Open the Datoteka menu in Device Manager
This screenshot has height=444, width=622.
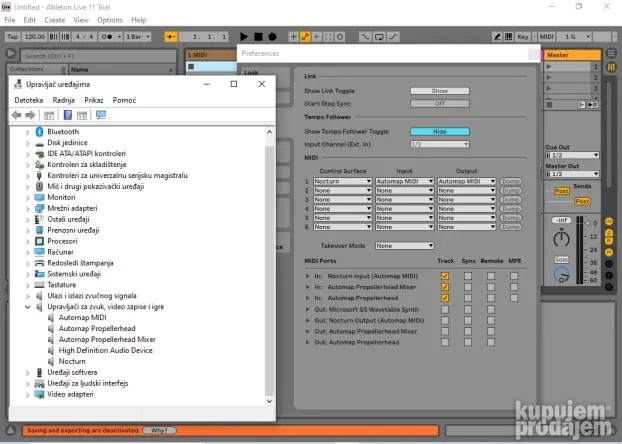pos(29,100)
